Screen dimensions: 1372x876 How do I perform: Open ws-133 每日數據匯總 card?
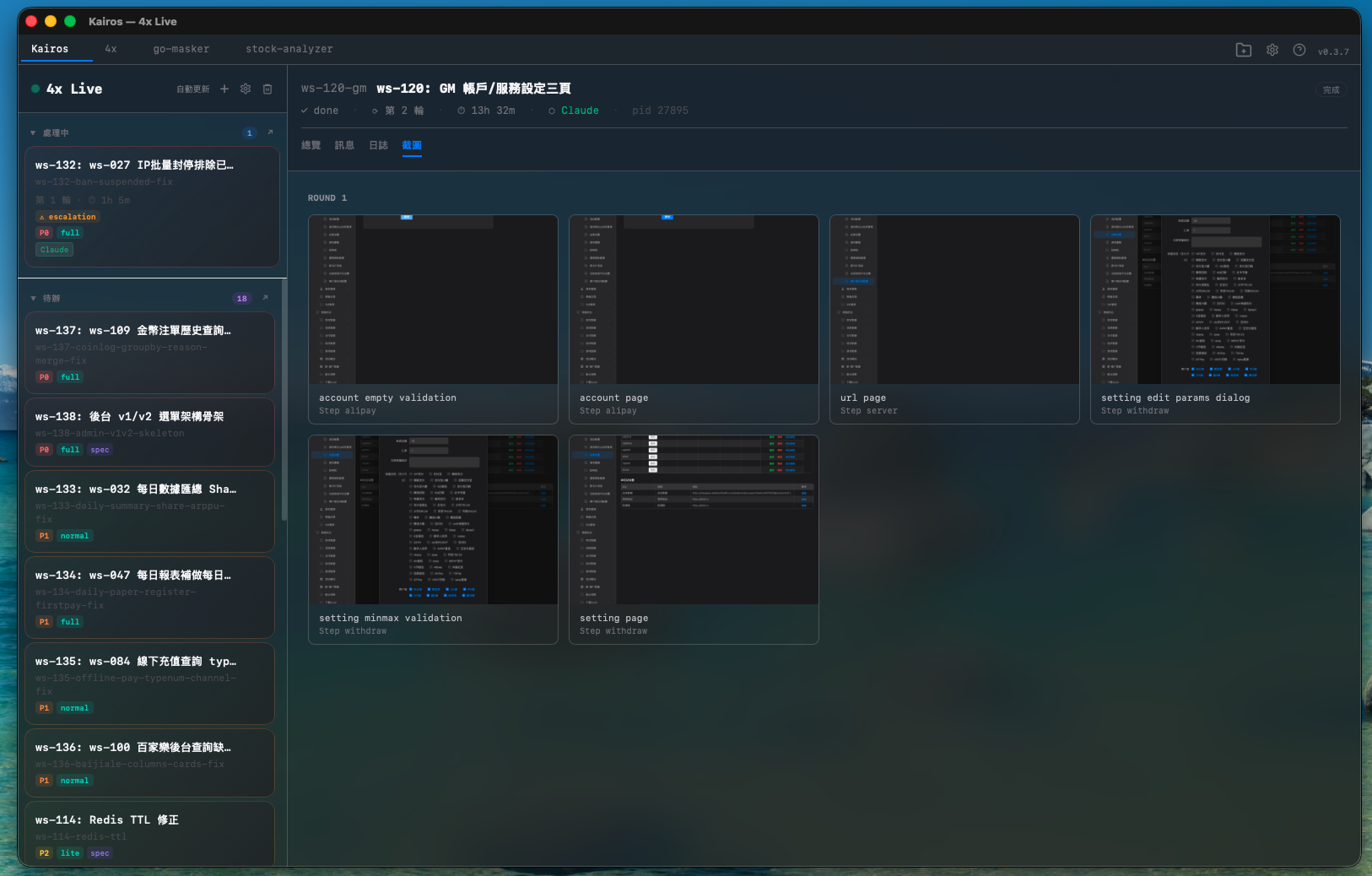[149, 511]
